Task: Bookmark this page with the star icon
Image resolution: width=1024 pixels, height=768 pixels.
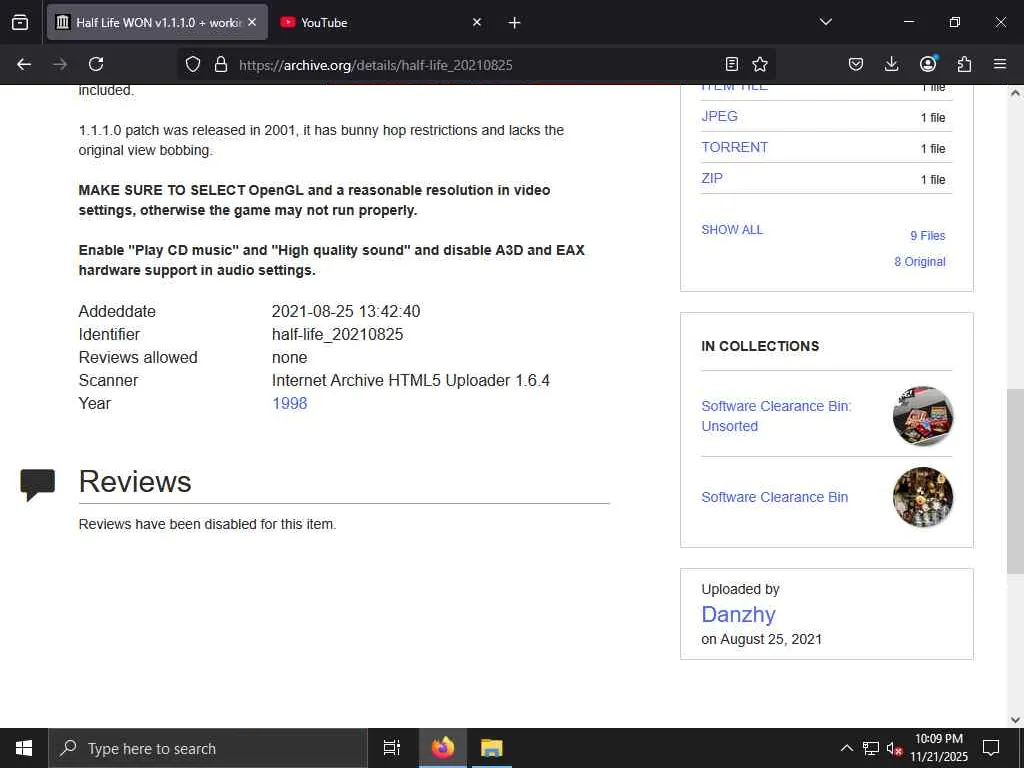Action: (x=760, y=64)
